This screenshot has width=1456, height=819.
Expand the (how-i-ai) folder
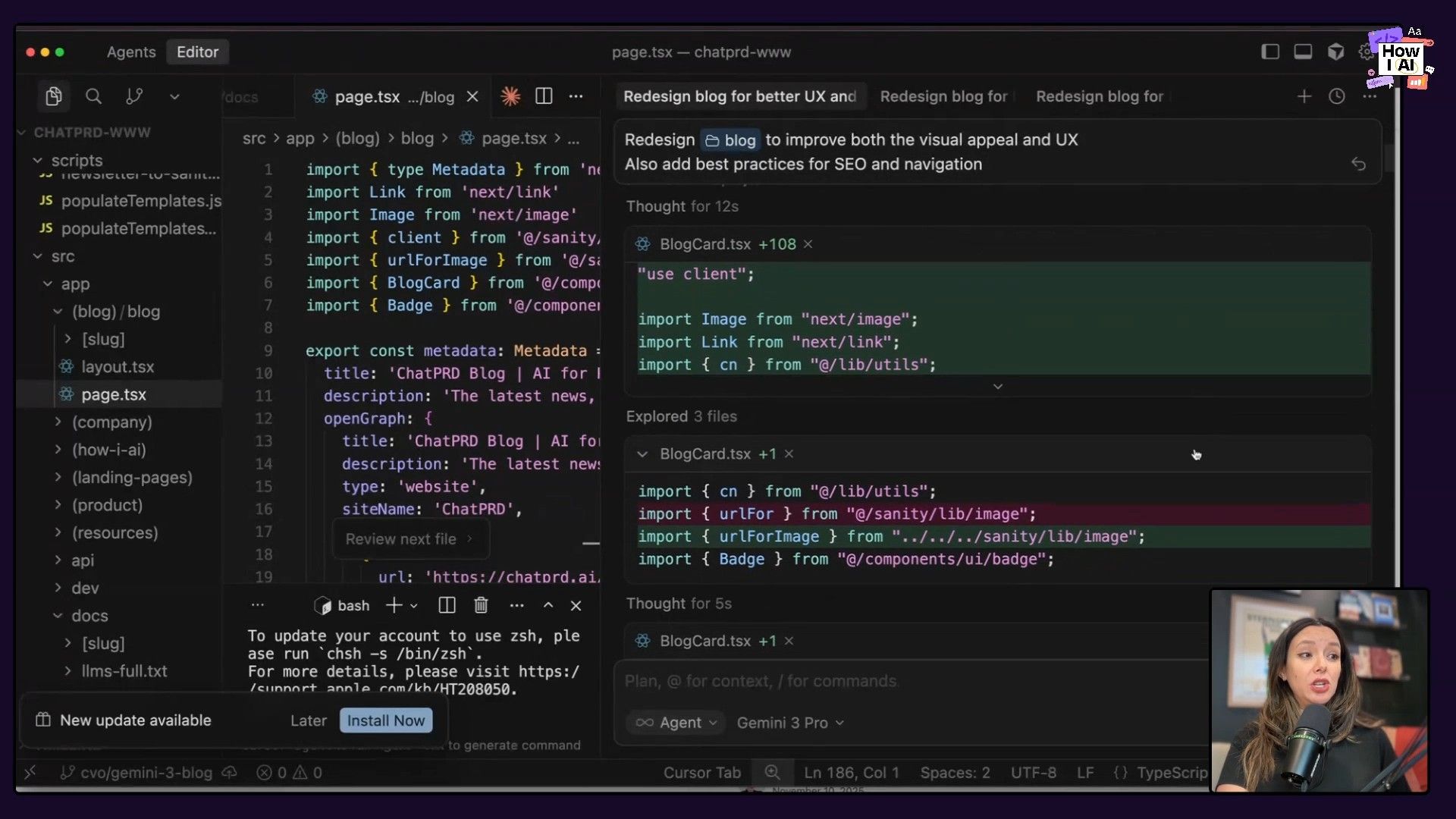point(108,450)
